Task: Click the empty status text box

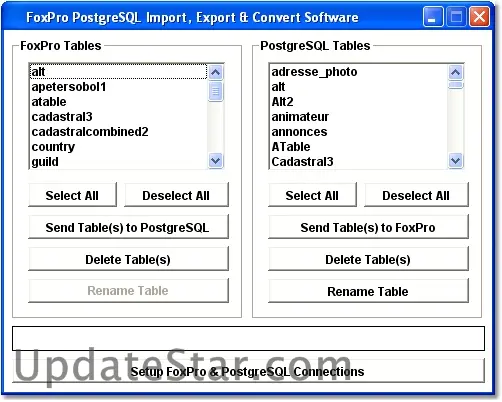Action: click(248, 338)
